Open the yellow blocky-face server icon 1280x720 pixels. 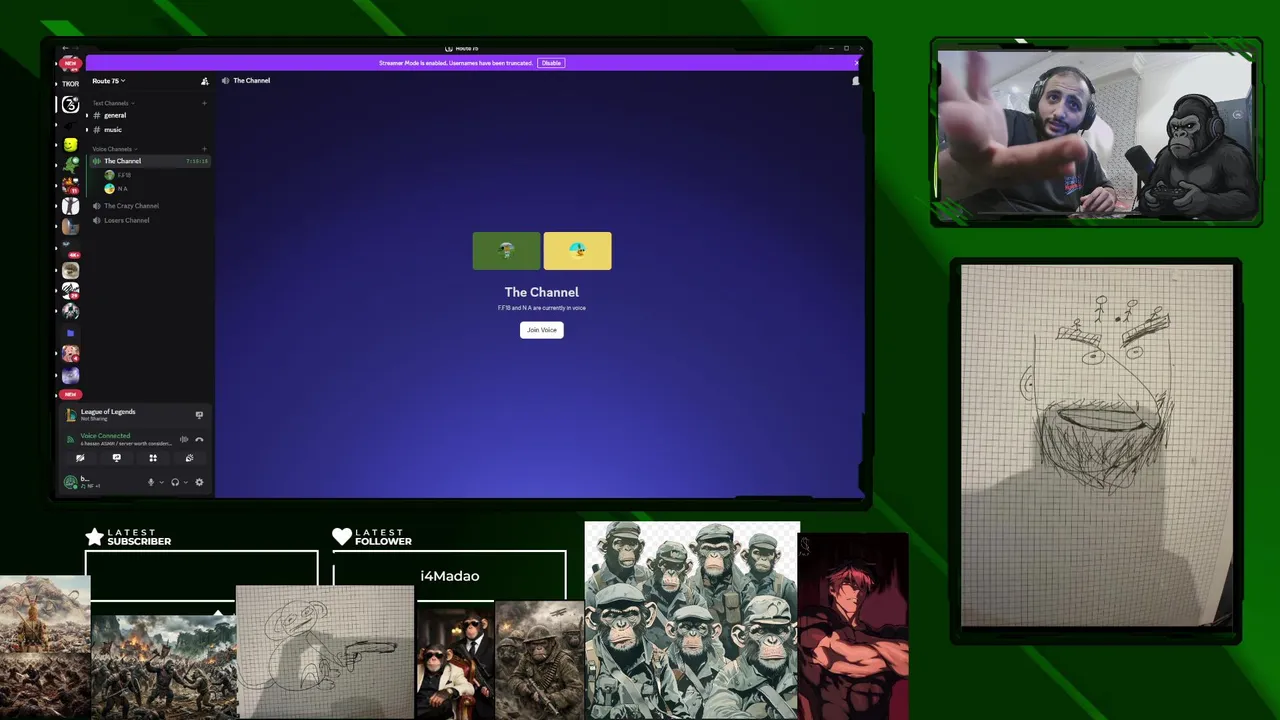click(70, 145)
